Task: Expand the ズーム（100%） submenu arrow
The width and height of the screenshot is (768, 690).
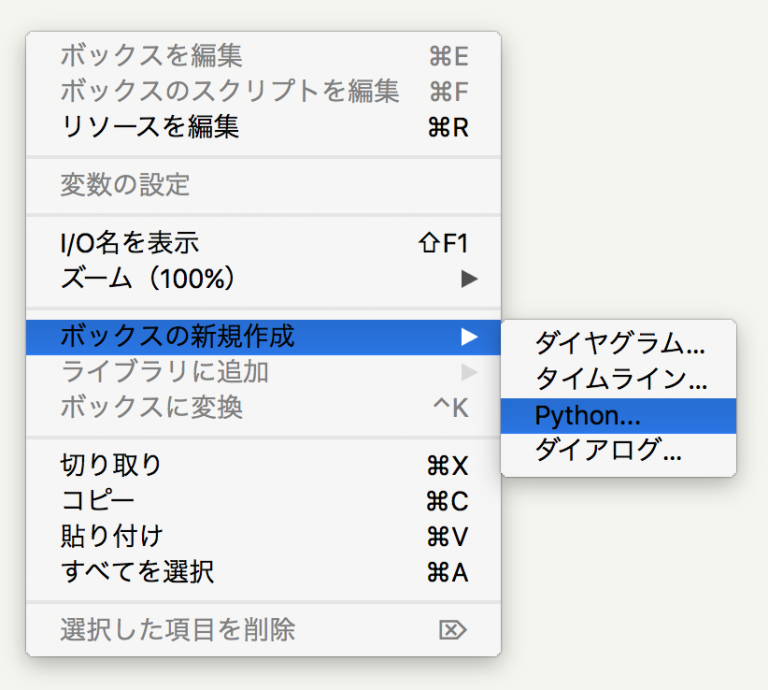Action: tap(468, 279)
